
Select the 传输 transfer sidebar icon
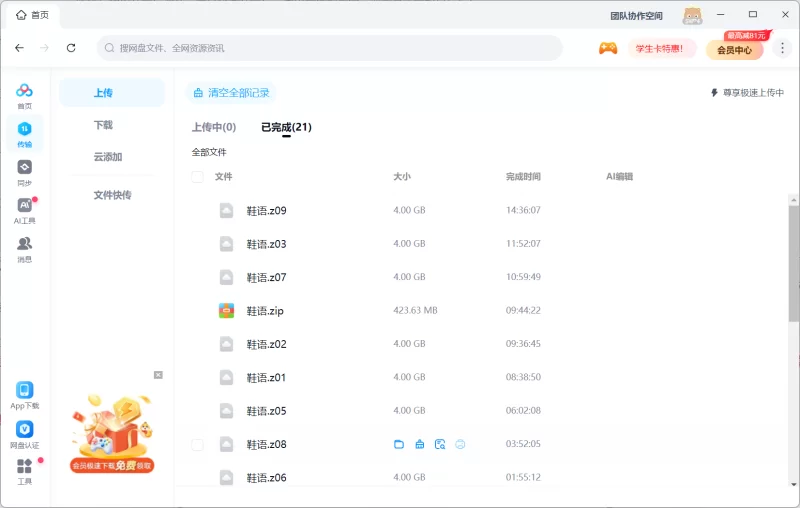[x=24, y=134]
